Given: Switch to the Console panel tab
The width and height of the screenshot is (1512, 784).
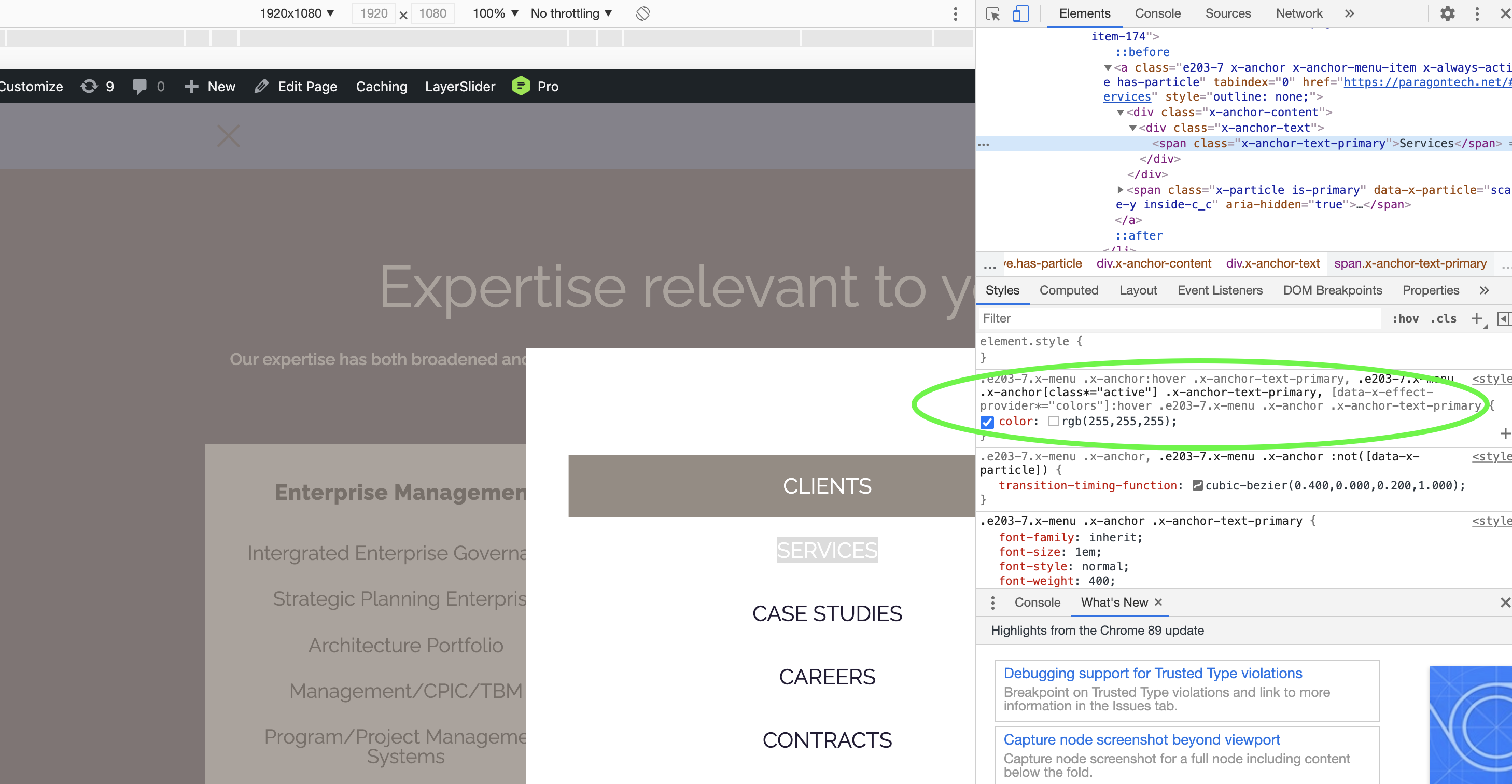Looking at the screenshot, I should point(1157,13).
